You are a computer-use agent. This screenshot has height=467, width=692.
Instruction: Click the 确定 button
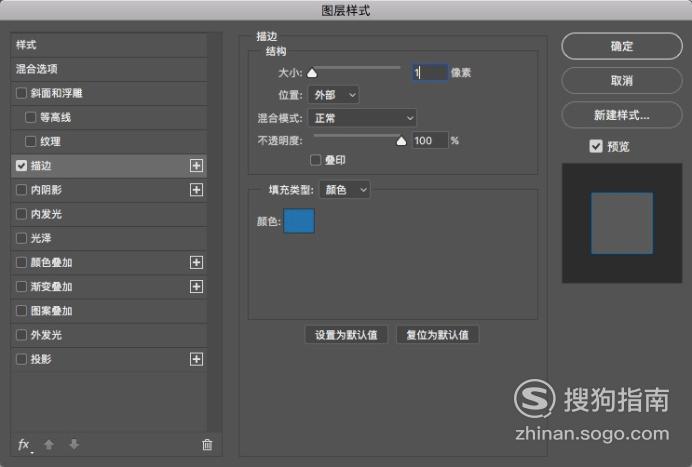coord(622,46)
